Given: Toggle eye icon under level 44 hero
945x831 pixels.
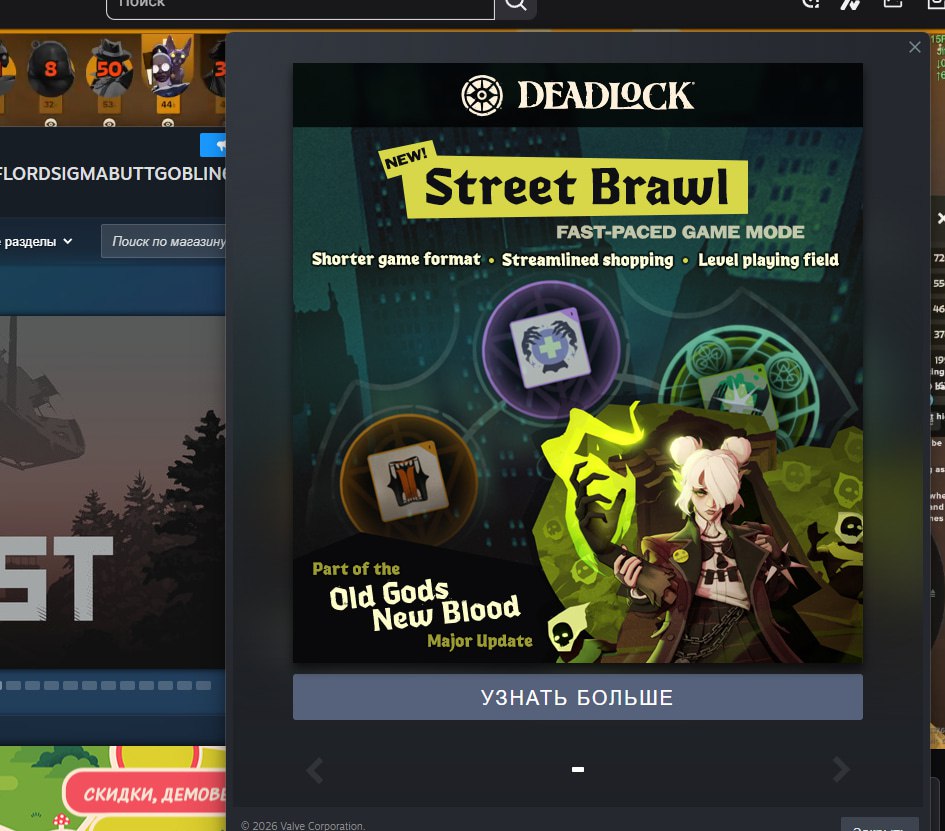Looking at the screenshot, I should [x=168, y=124].
